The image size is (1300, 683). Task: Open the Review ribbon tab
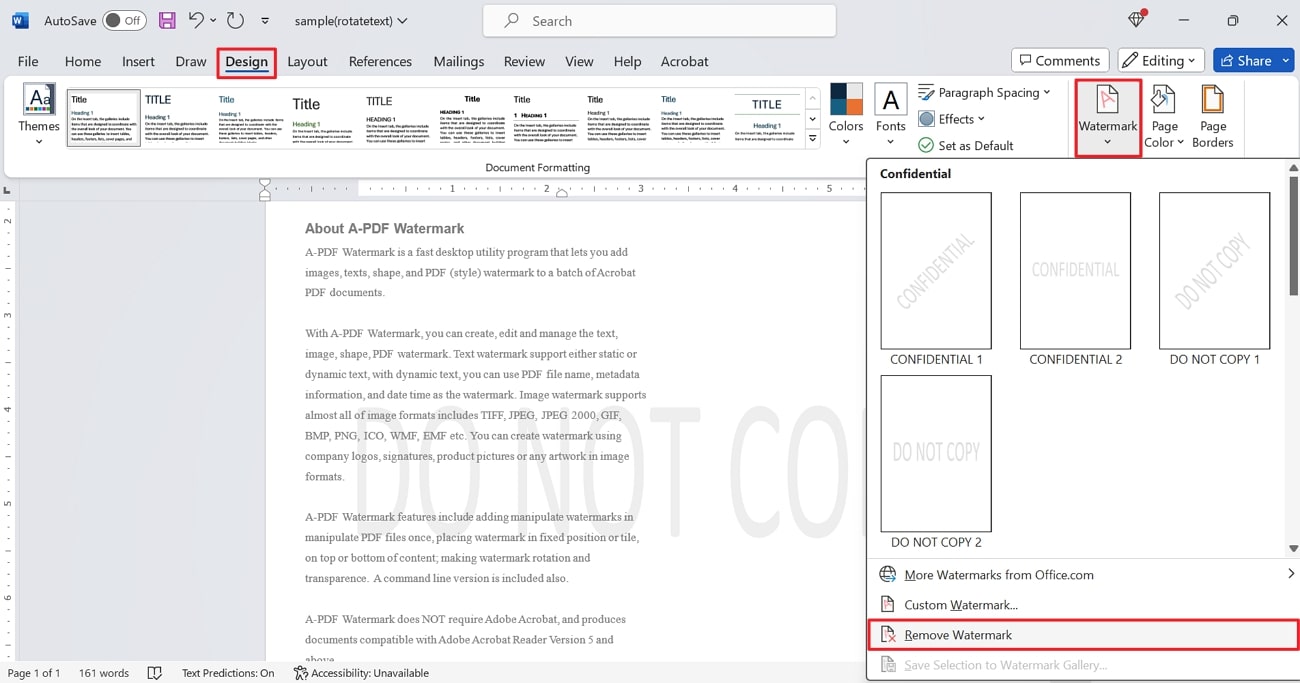tap(524, 61)
